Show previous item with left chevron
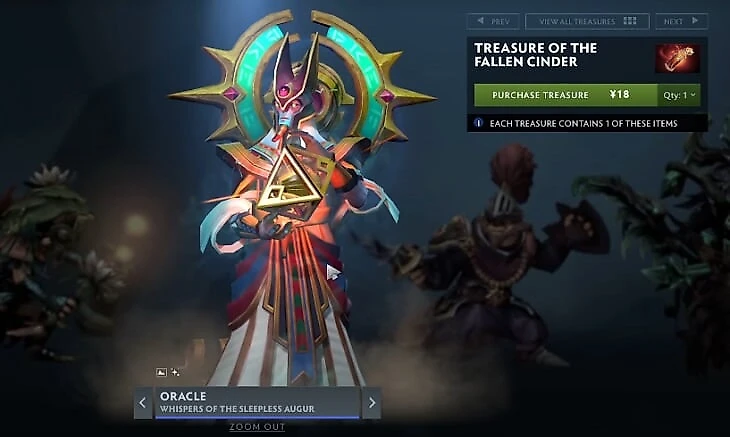Screen dimensions: 730x437 143,403
